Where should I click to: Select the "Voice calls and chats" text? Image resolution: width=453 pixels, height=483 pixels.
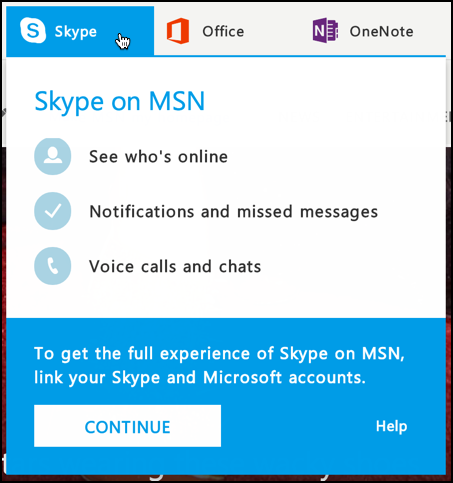click(175, 267)
